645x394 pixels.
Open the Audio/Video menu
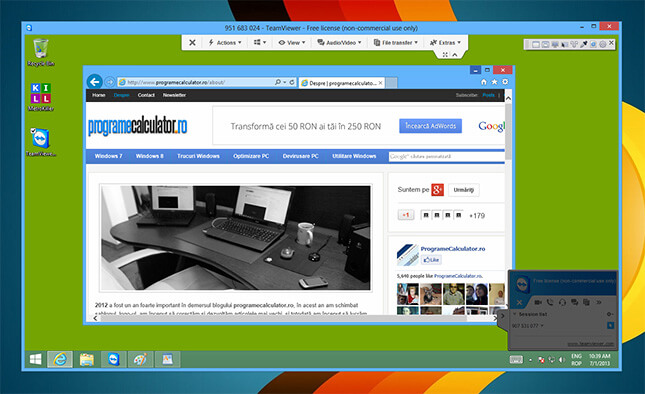(x=339, y=42)
